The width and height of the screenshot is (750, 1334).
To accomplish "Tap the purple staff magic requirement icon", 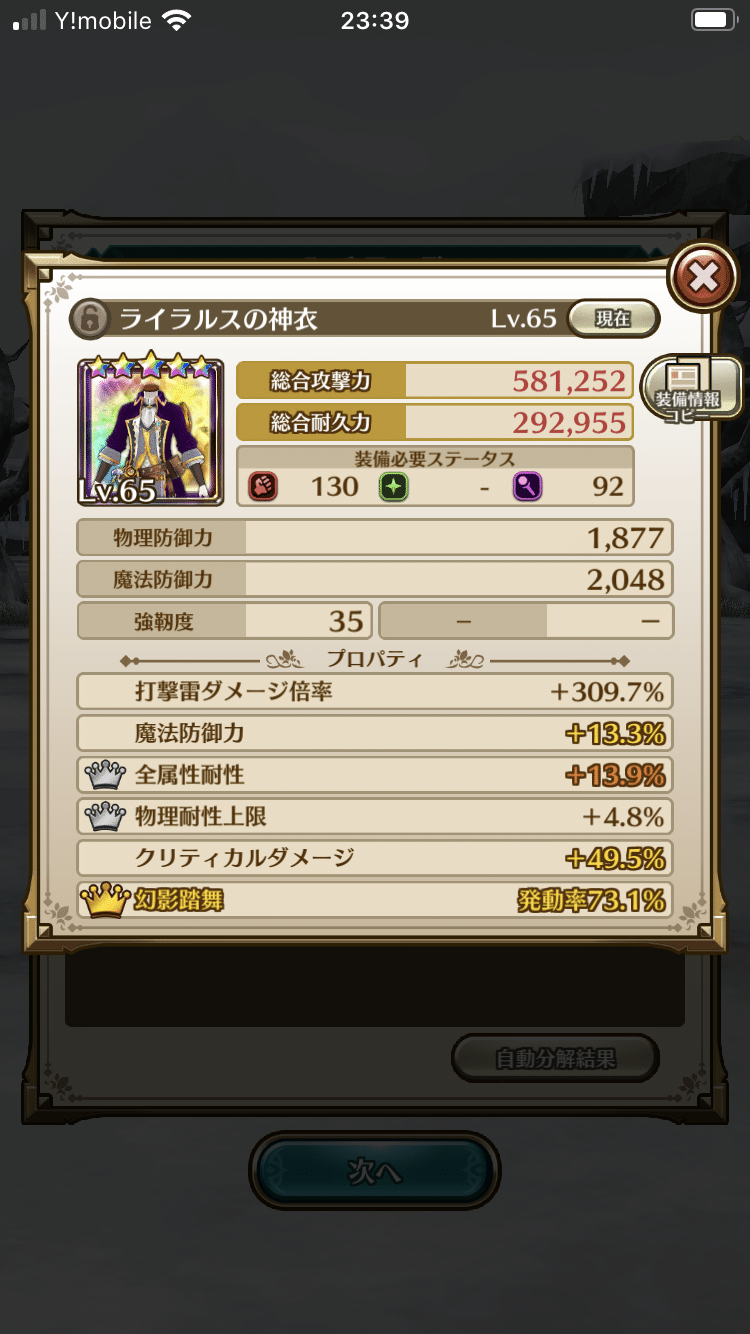I will (527, 487).
